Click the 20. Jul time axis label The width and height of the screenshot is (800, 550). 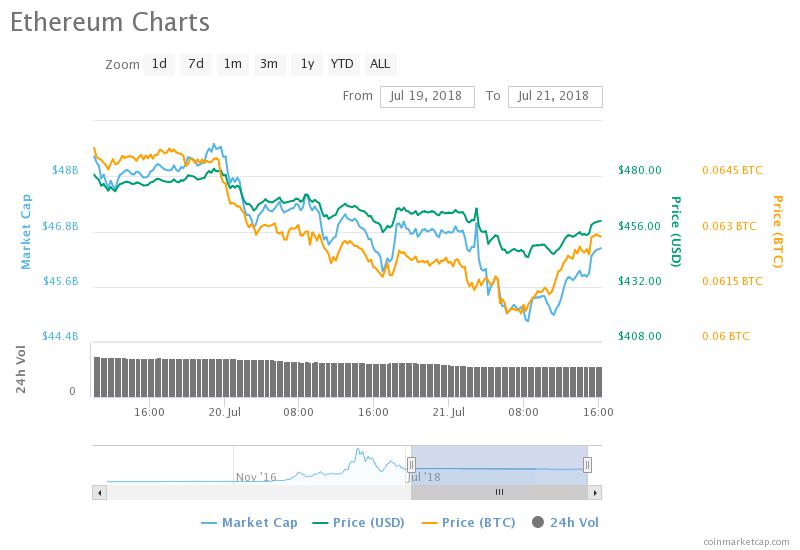tap(224, 412)
